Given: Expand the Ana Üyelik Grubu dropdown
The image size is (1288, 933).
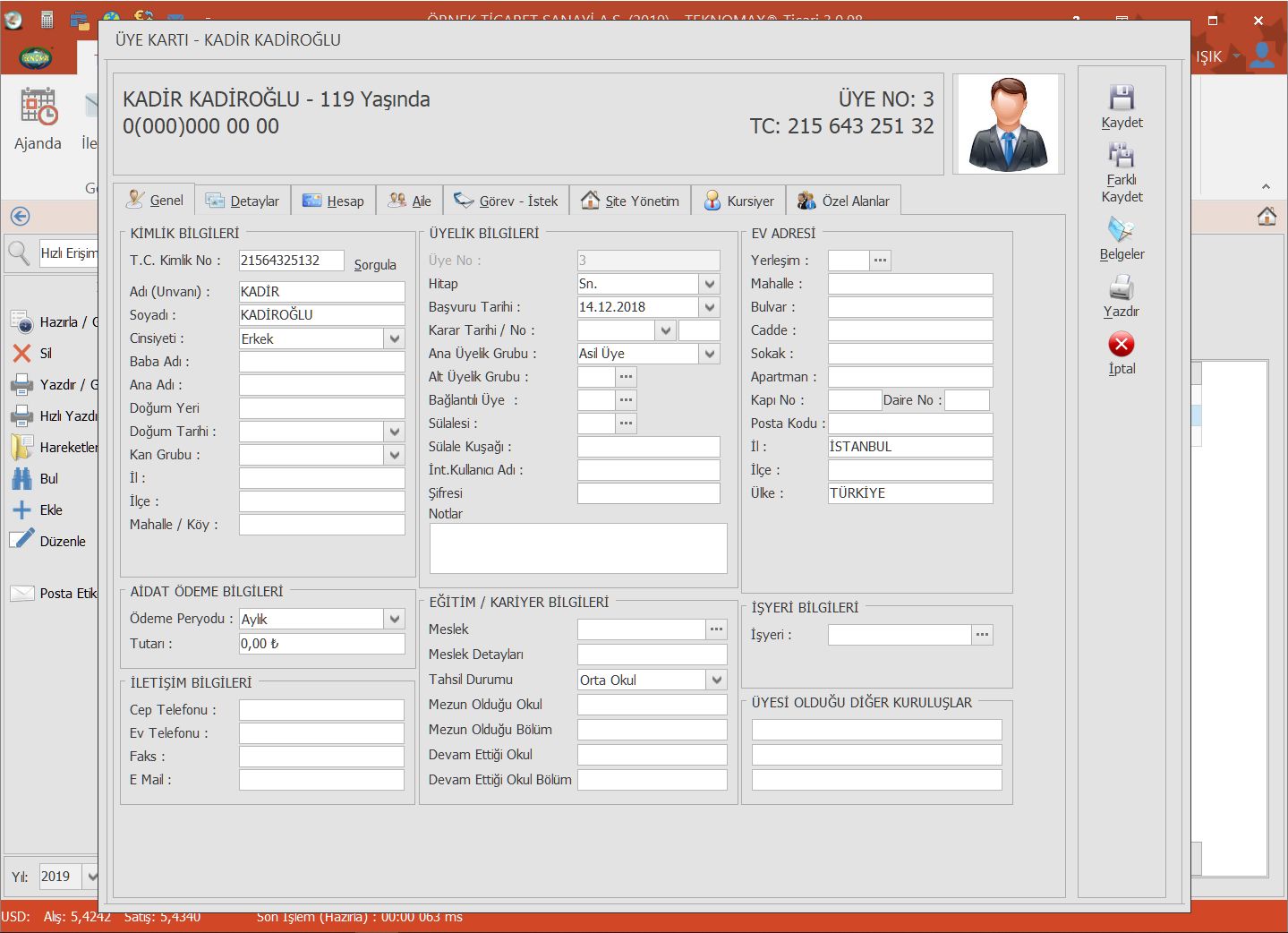Looking at the screenshot, I should 710,354.
